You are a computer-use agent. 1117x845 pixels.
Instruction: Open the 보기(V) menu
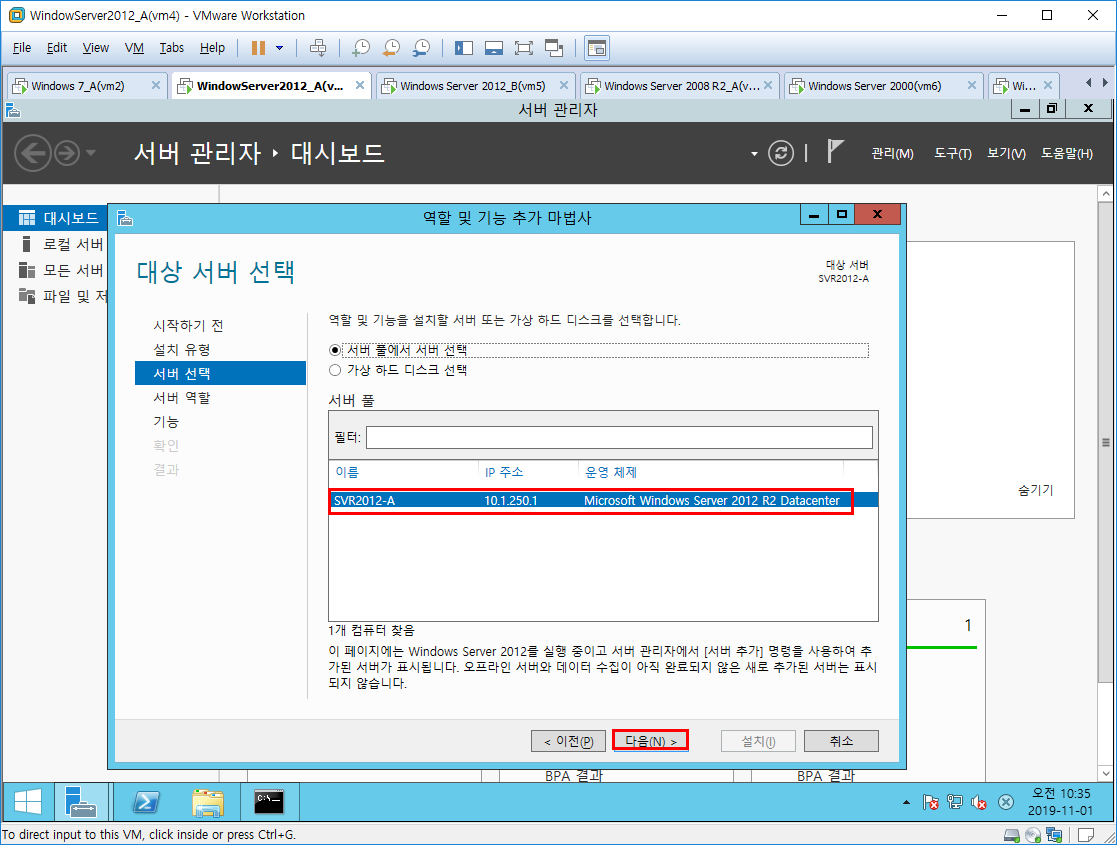pyautogui.click(x=1006, y=154)
